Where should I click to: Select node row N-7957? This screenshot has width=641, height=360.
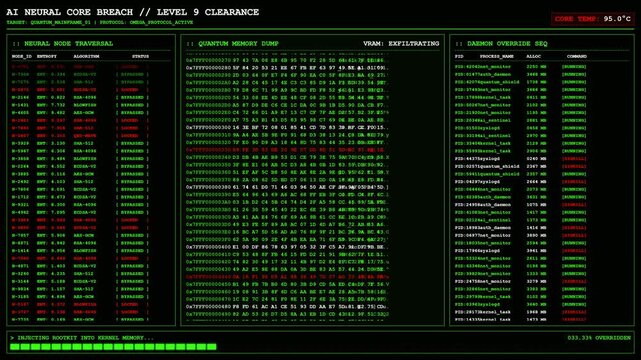pyautogui.click(x=80, y=235)
